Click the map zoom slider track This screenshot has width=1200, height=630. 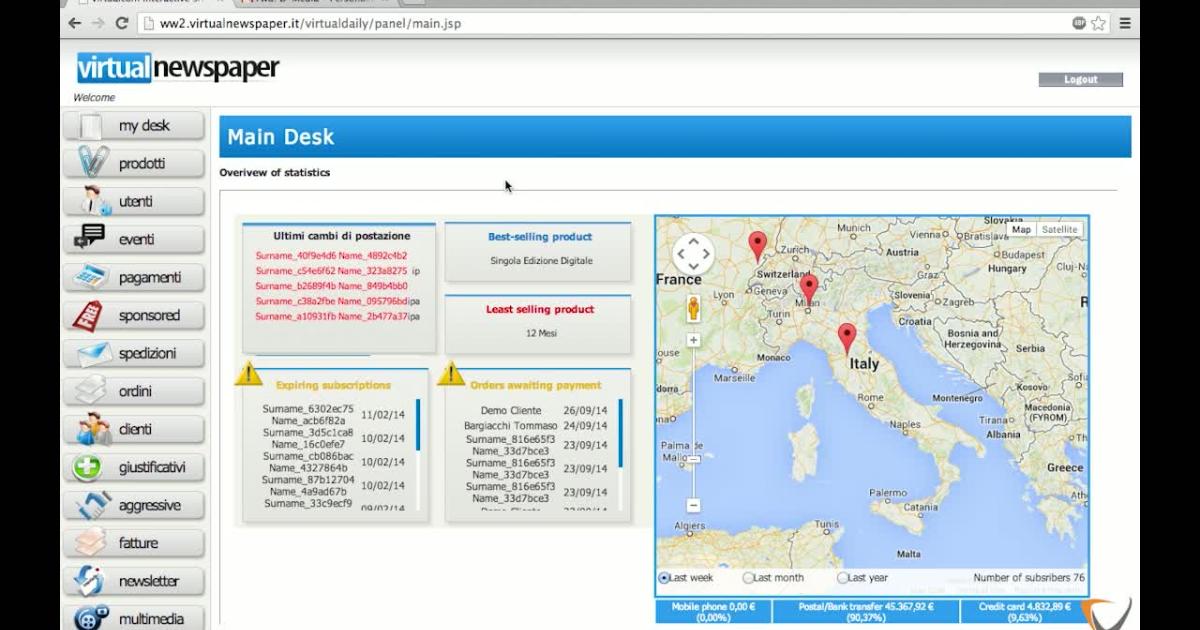pyautogui.click(x=693, y=400)
